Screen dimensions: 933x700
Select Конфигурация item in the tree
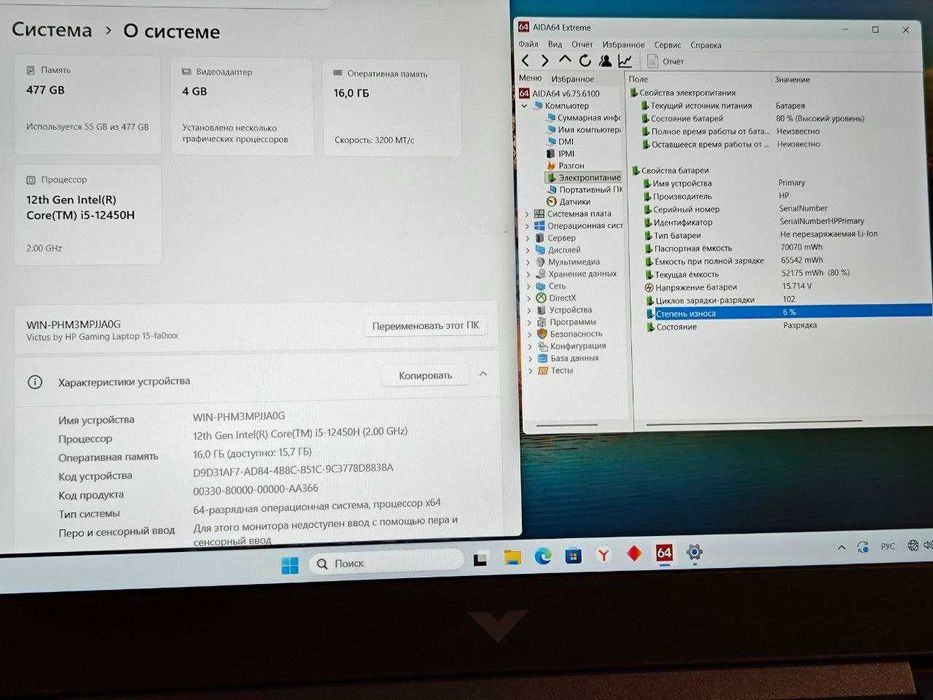click(x=572, y=346)
